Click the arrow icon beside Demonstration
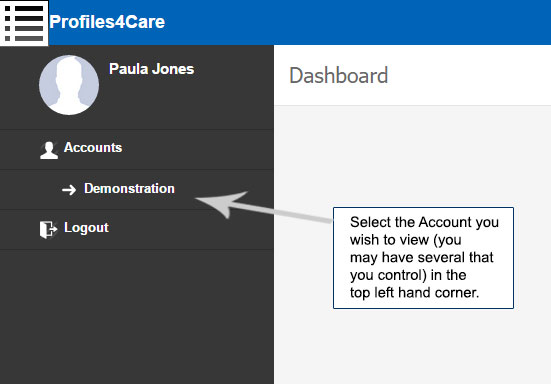This screenshot has width=551, height=384. 69,190
